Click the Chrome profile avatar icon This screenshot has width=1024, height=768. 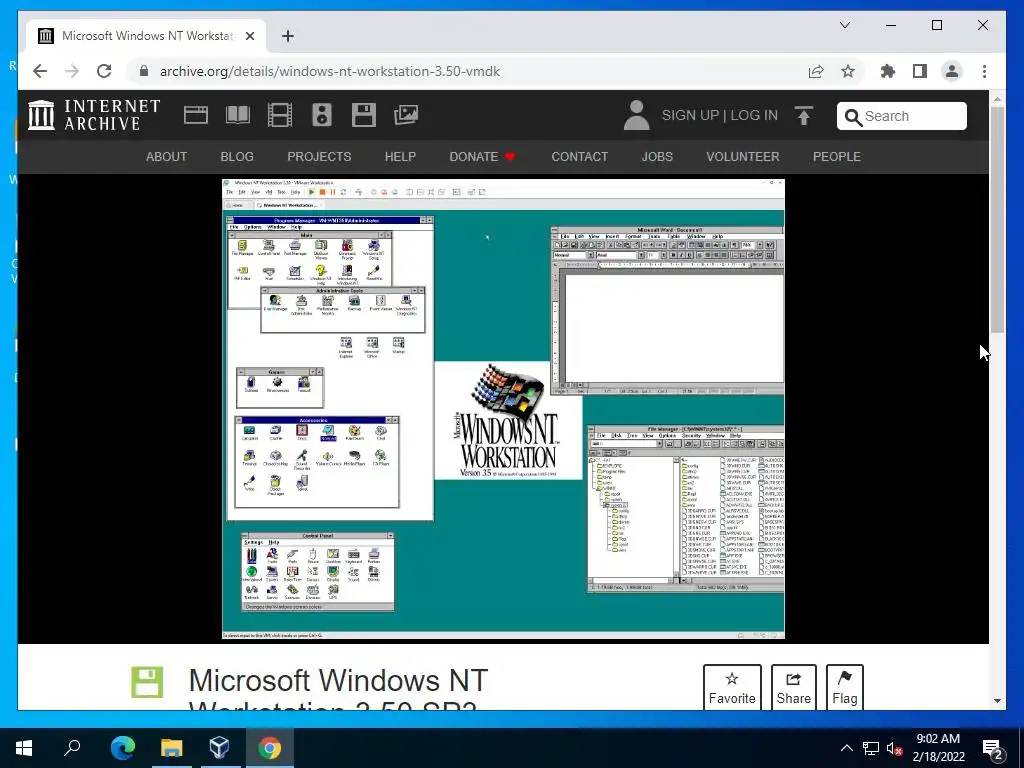tap(952, 71)
